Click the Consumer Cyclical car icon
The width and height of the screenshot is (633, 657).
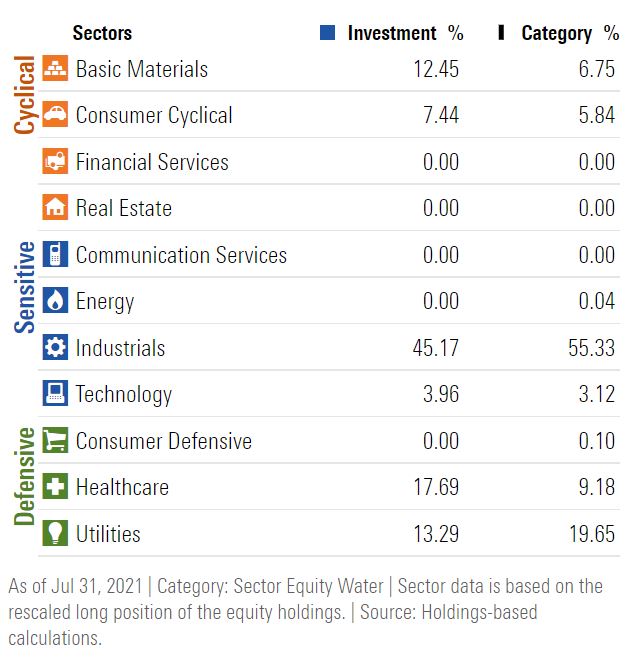(55, 115)
